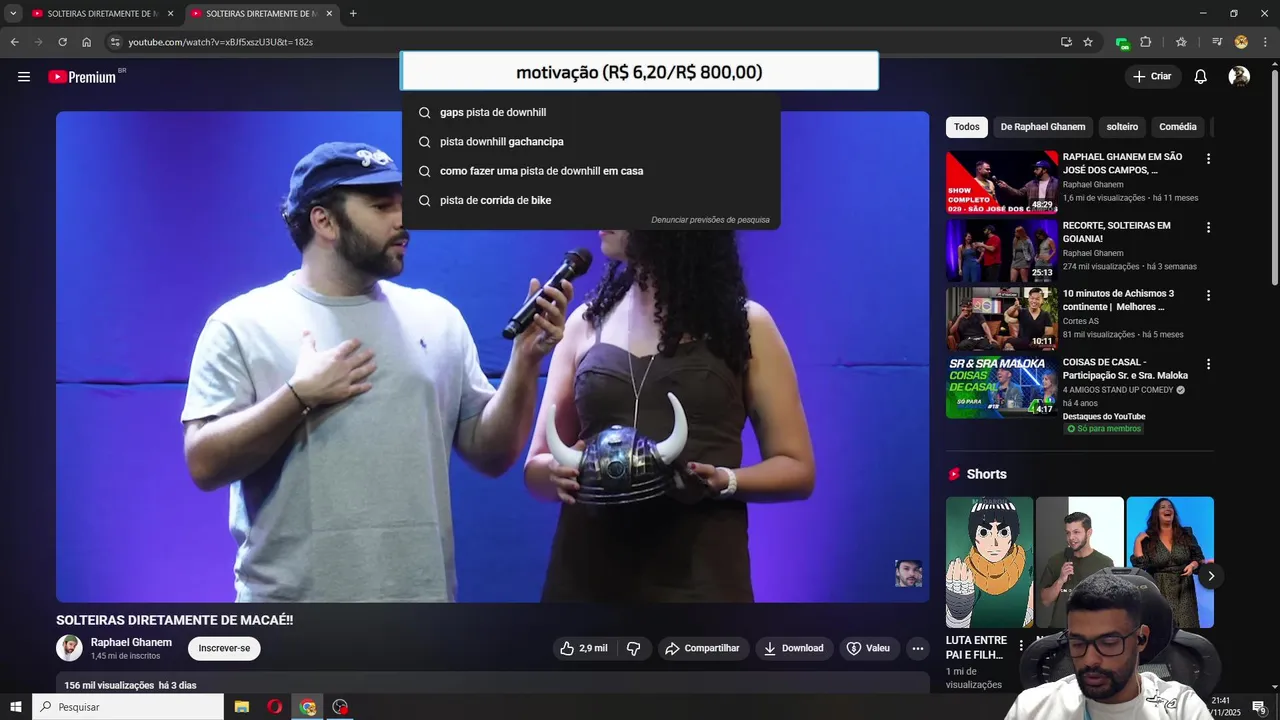The image size is (1280, 720).
Task: Open COISAS DE CASAL video thumbnail
Action: point(1002,387)
